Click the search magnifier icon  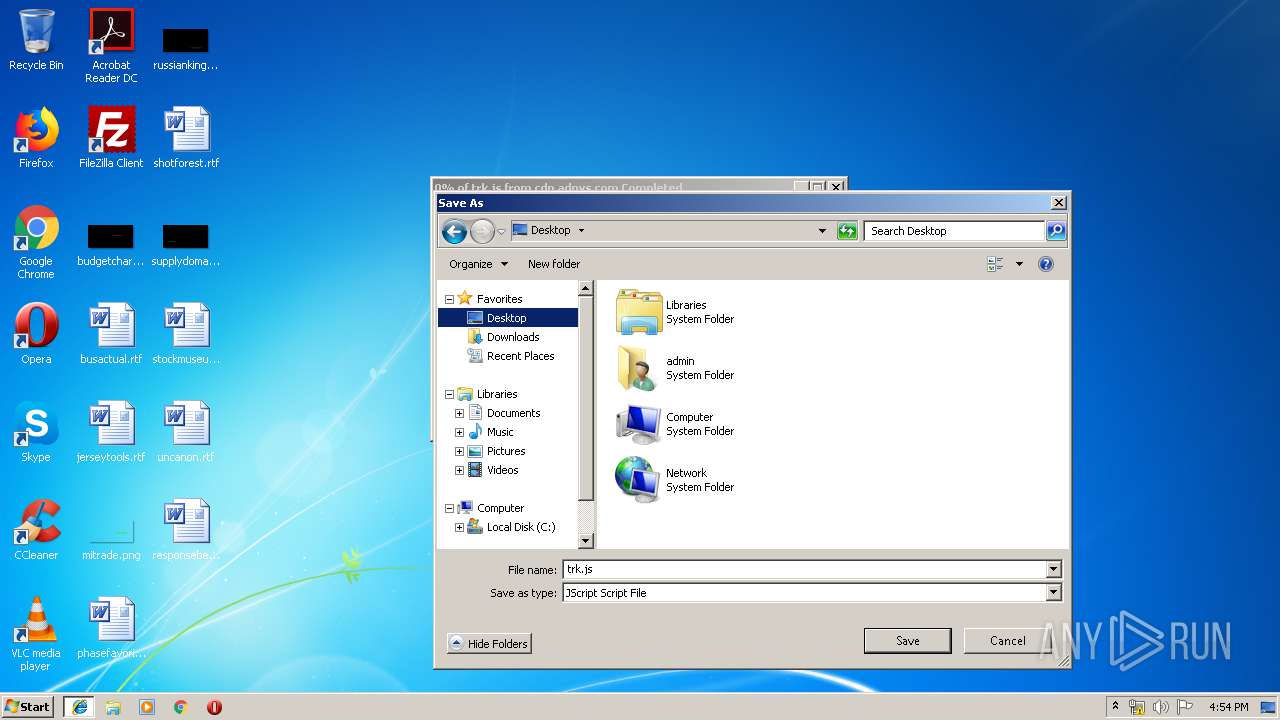[x=1056, y=231]
